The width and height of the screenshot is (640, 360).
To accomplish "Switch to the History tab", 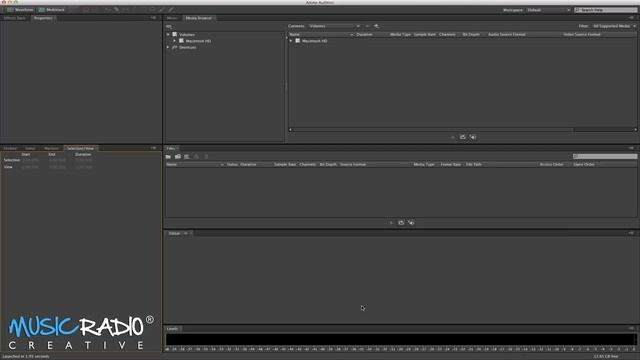I will [10, 149].
